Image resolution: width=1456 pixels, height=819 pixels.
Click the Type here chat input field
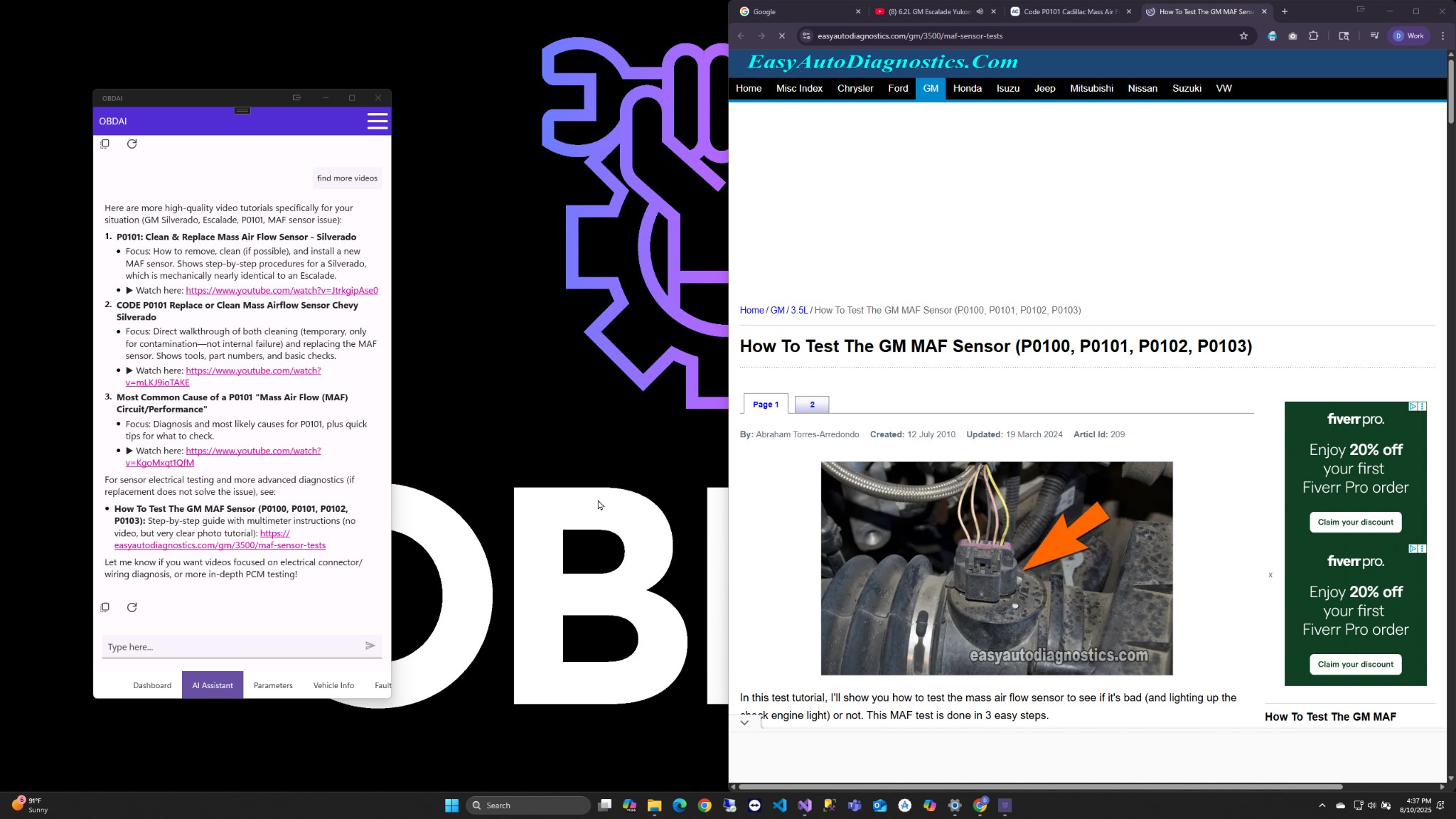227,646
